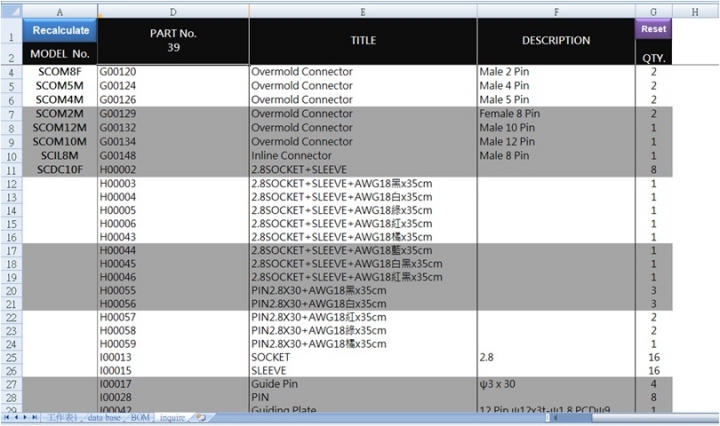Switch to the inquire sheet tab
Viewport: 720px width, 426px height.
point(172,417)
